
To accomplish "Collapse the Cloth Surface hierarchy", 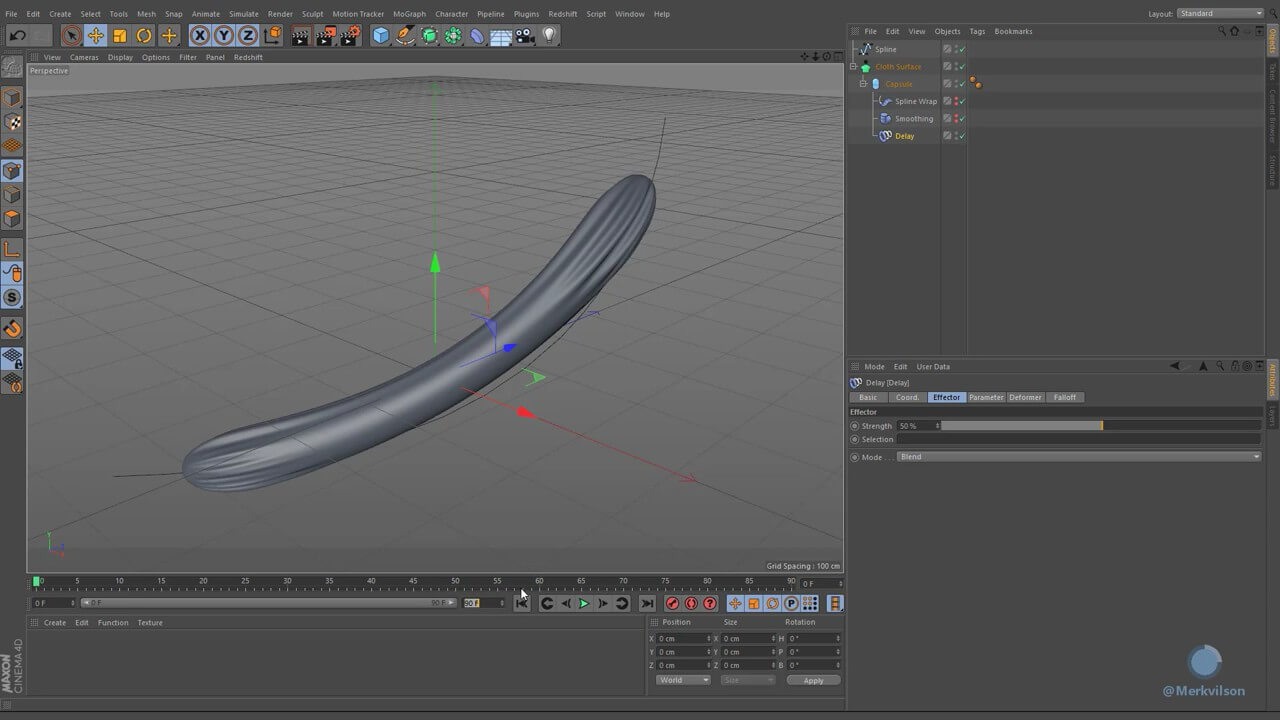I will click(853, 67).
